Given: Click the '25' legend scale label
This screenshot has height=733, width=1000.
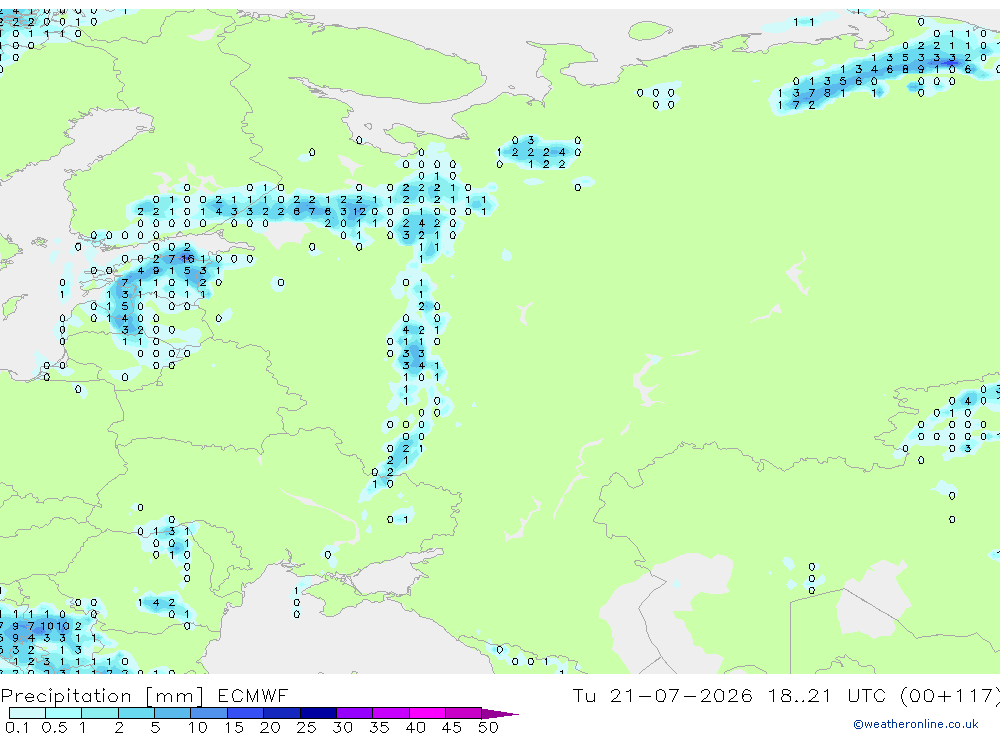Looking at the screenshot, I should click(306, 727).
